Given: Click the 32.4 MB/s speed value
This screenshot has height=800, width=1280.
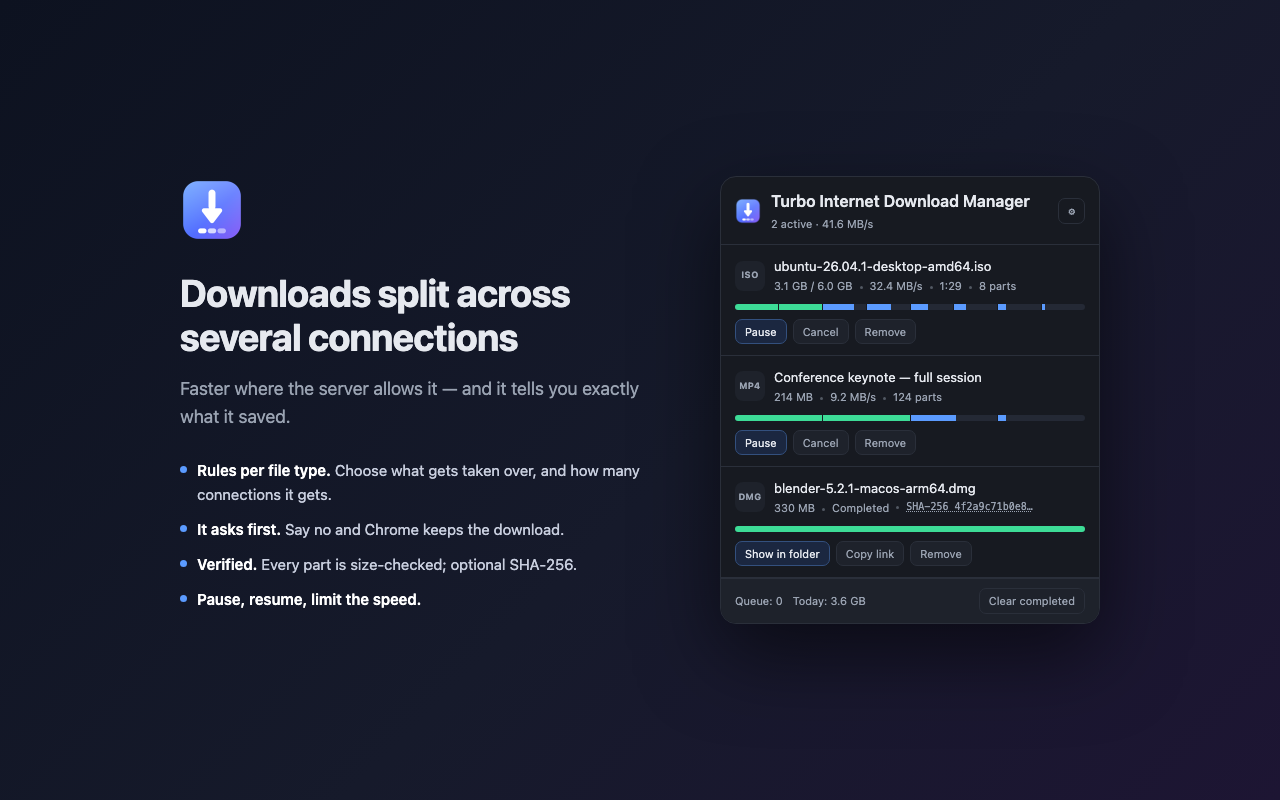Looking at the screenshot, I should [896, 286].
